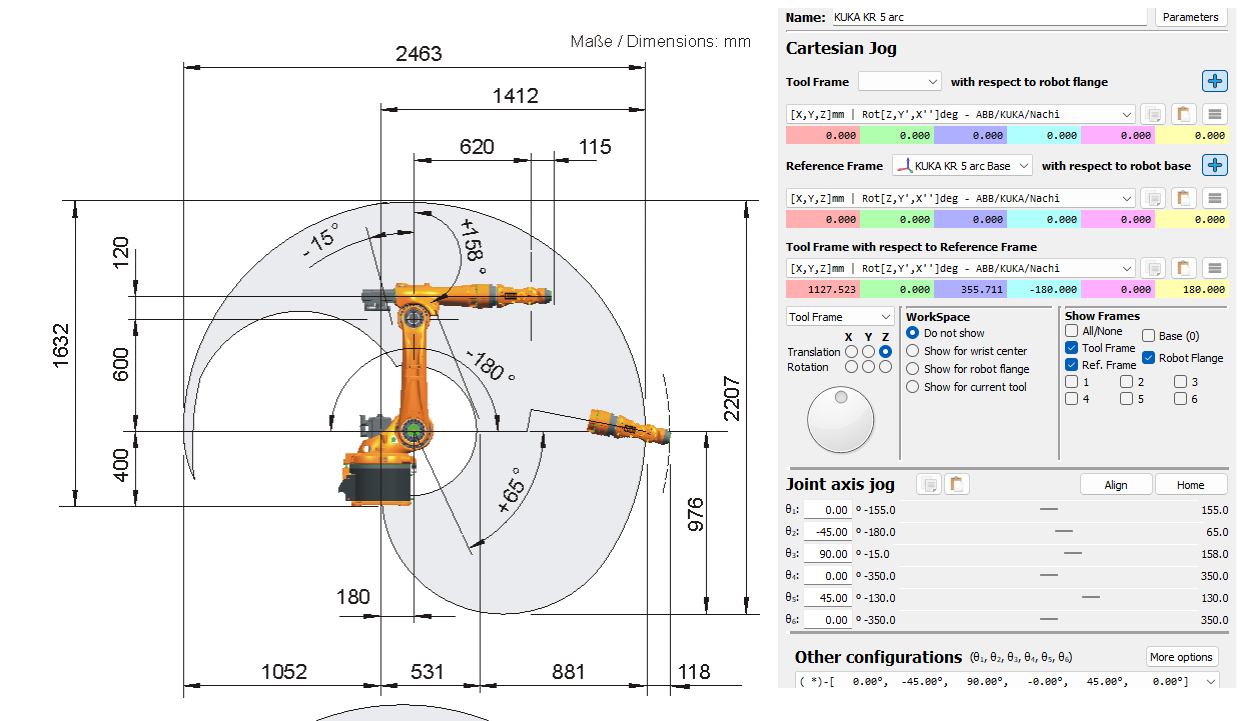Select the Rotation X axis radio button
Image resolution: width=1245 pixels, height=721 pixels.
click(x=850, y=367)
